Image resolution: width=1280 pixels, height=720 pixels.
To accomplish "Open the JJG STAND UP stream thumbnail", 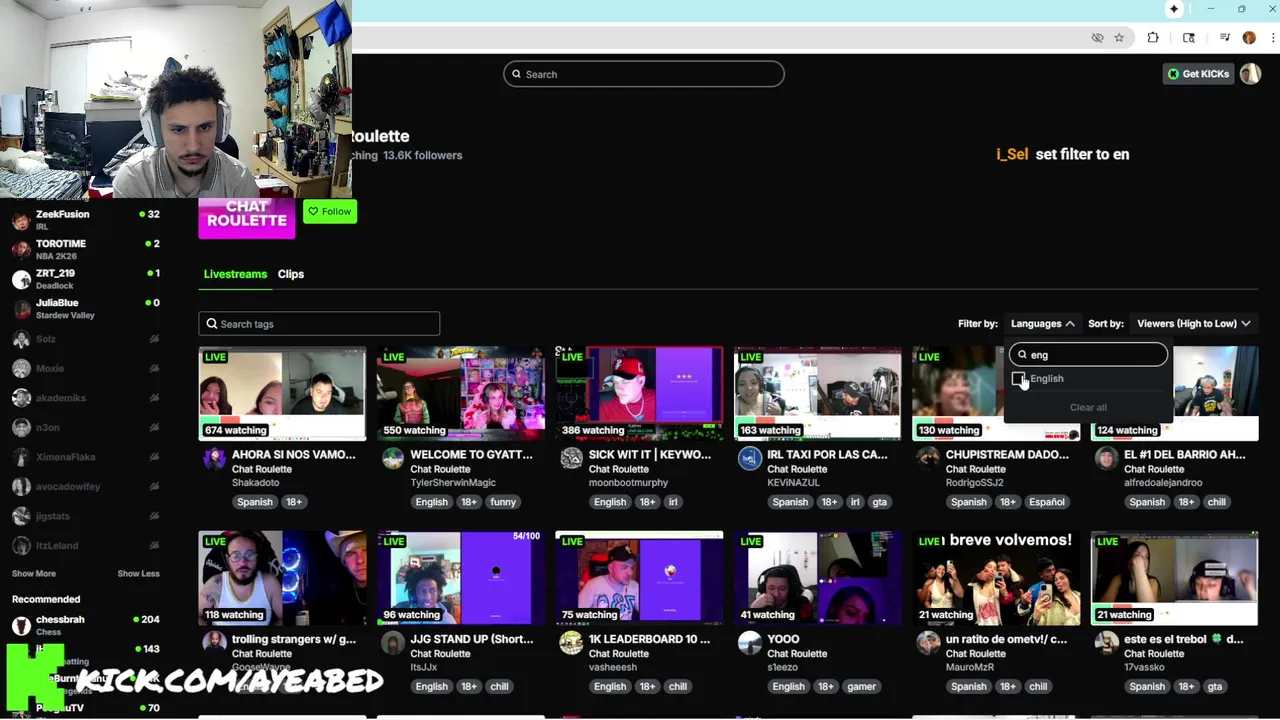I will [x=460, y=578].
